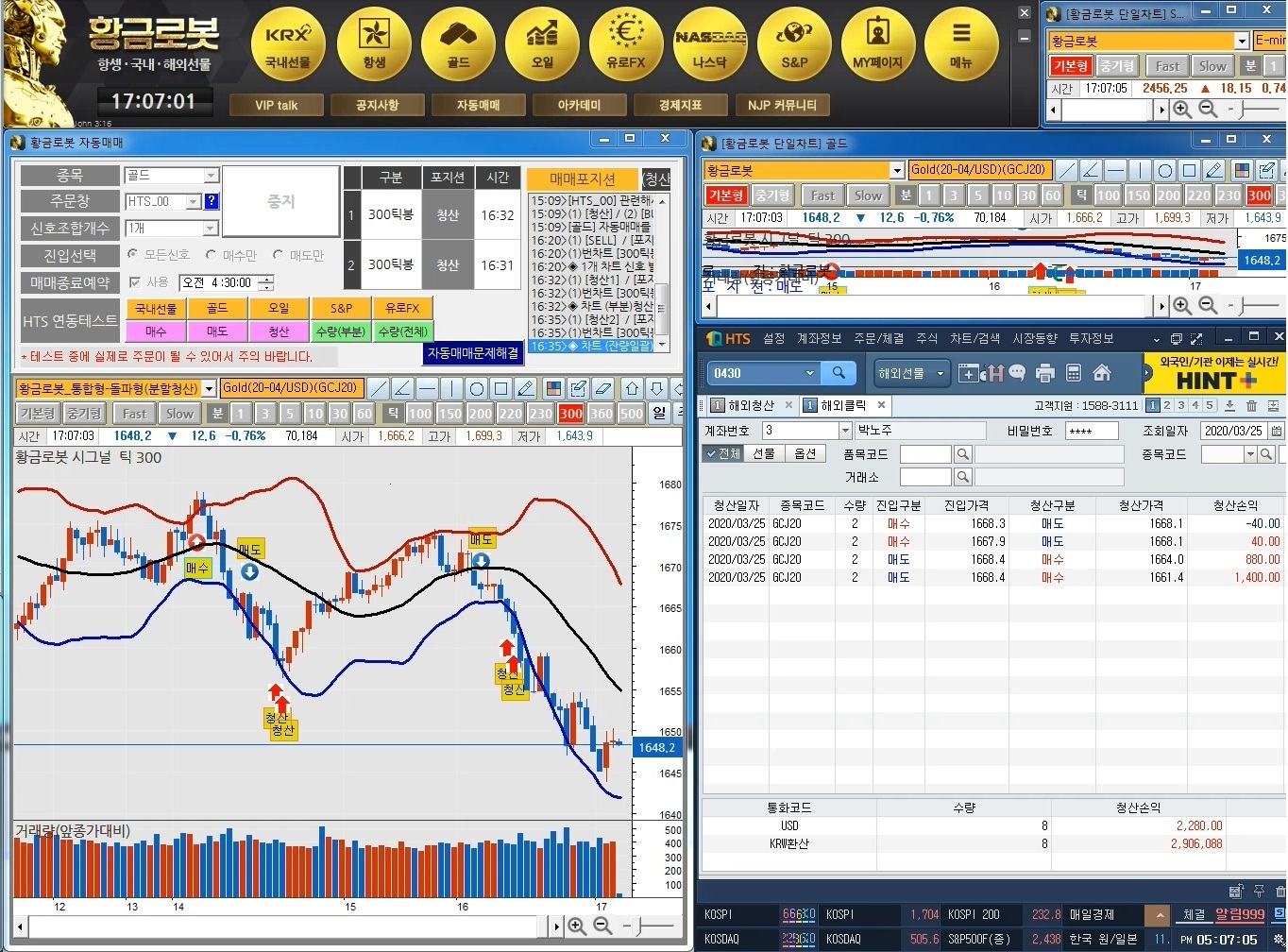Open the MY페이지 icon
This screenshot has height=952, width=1288.
878,43
